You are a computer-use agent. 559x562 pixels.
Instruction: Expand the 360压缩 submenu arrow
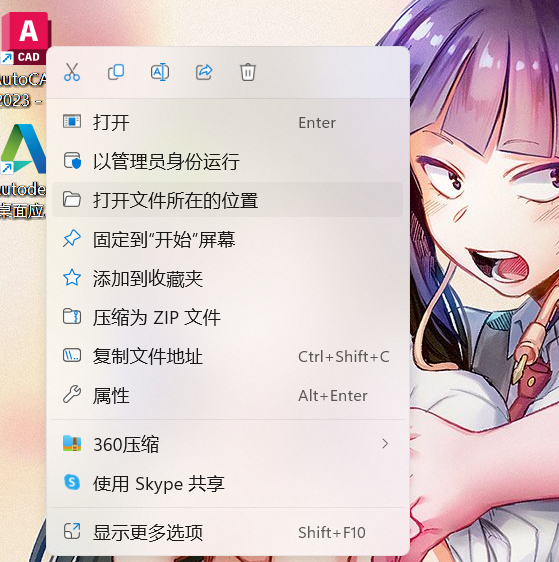pos(385,444)
